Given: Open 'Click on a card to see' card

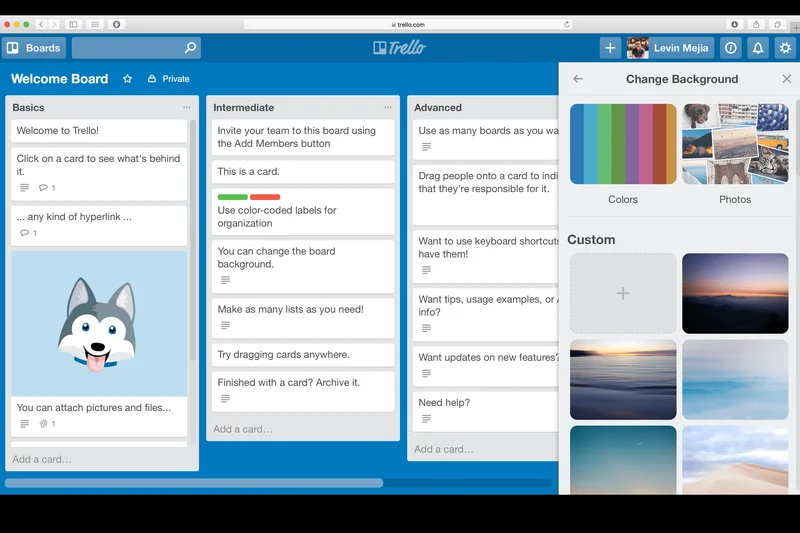Looking at the screenshot, I should coord(99,173).
